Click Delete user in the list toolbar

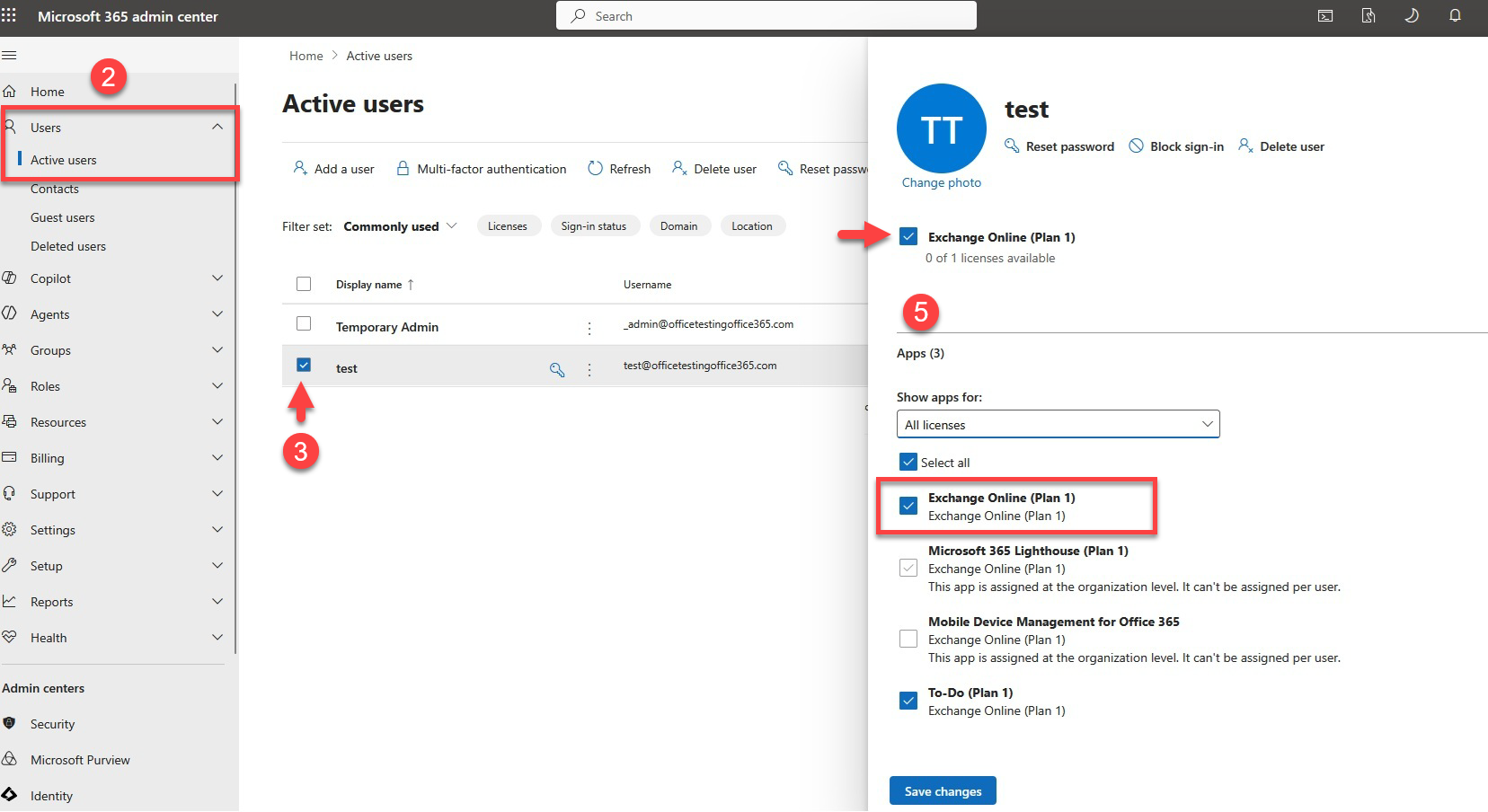click(x=714, y=168)
